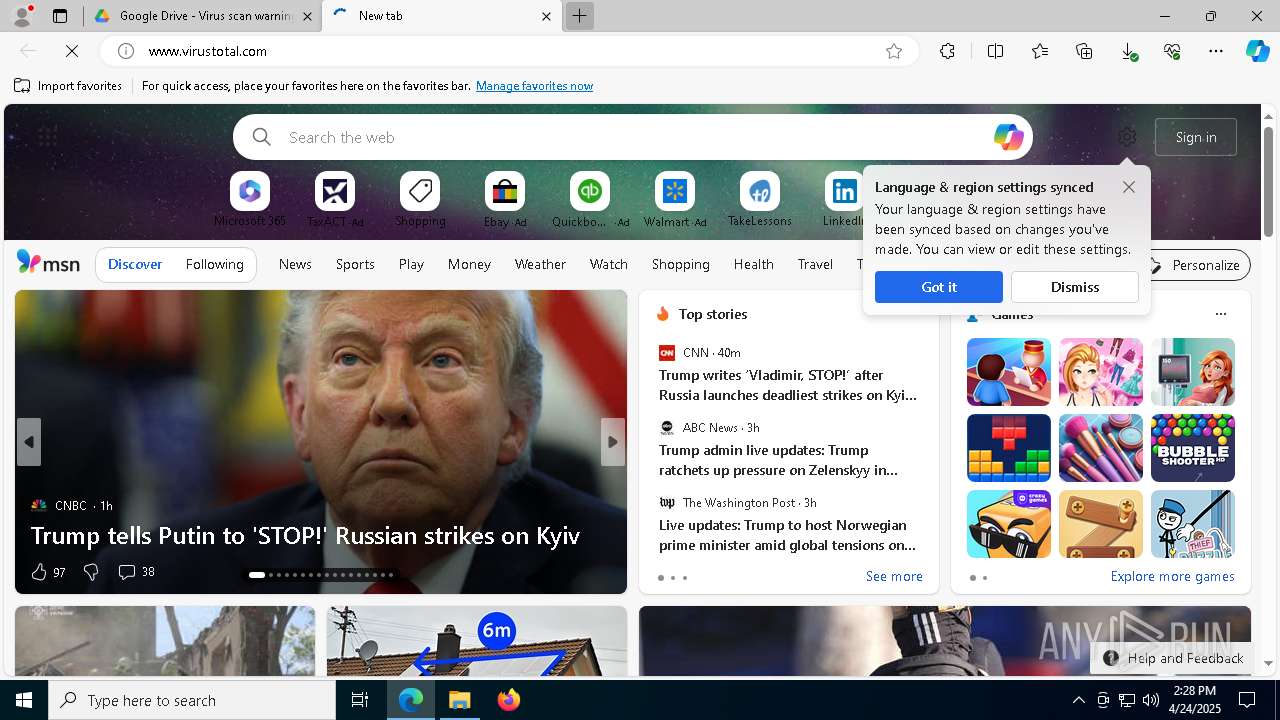
Task: Open Firefox from the taskbar
Action: coord(509,700)
